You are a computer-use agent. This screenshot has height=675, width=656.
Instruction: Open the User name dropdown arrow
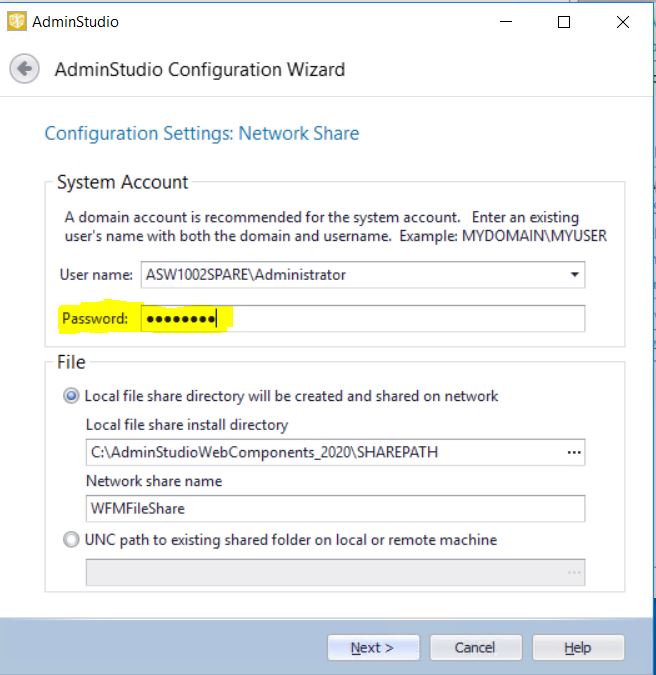[574, 275]
